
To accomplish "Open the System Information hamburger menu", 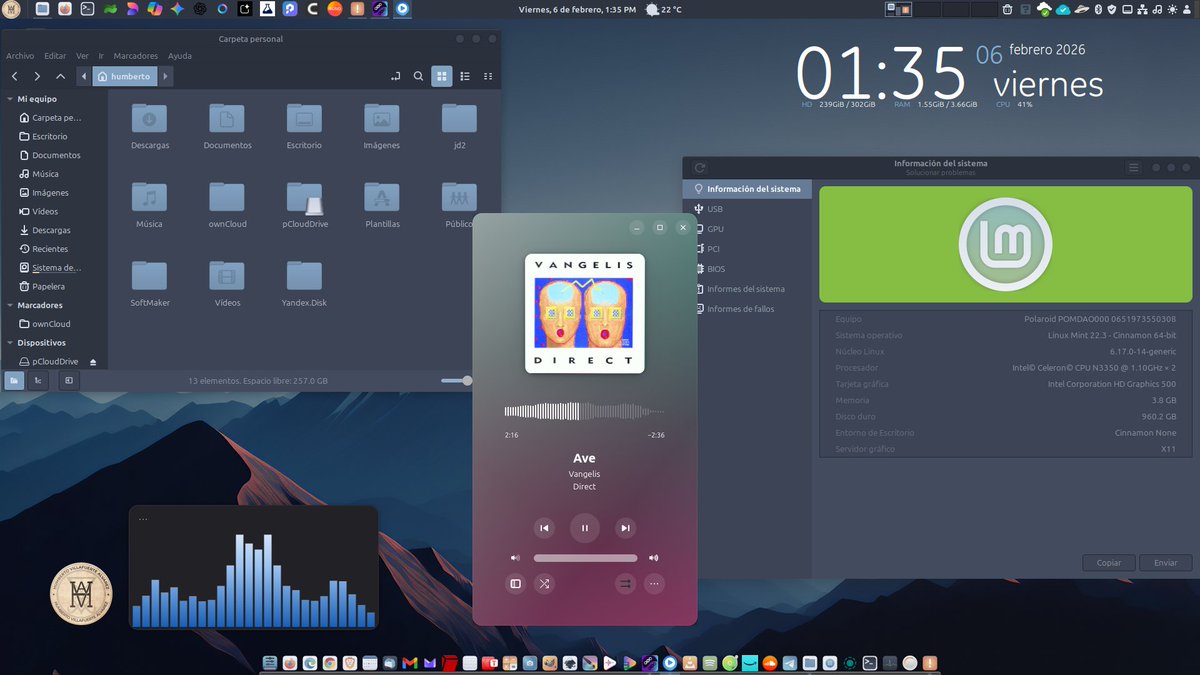I will 1134,168.
